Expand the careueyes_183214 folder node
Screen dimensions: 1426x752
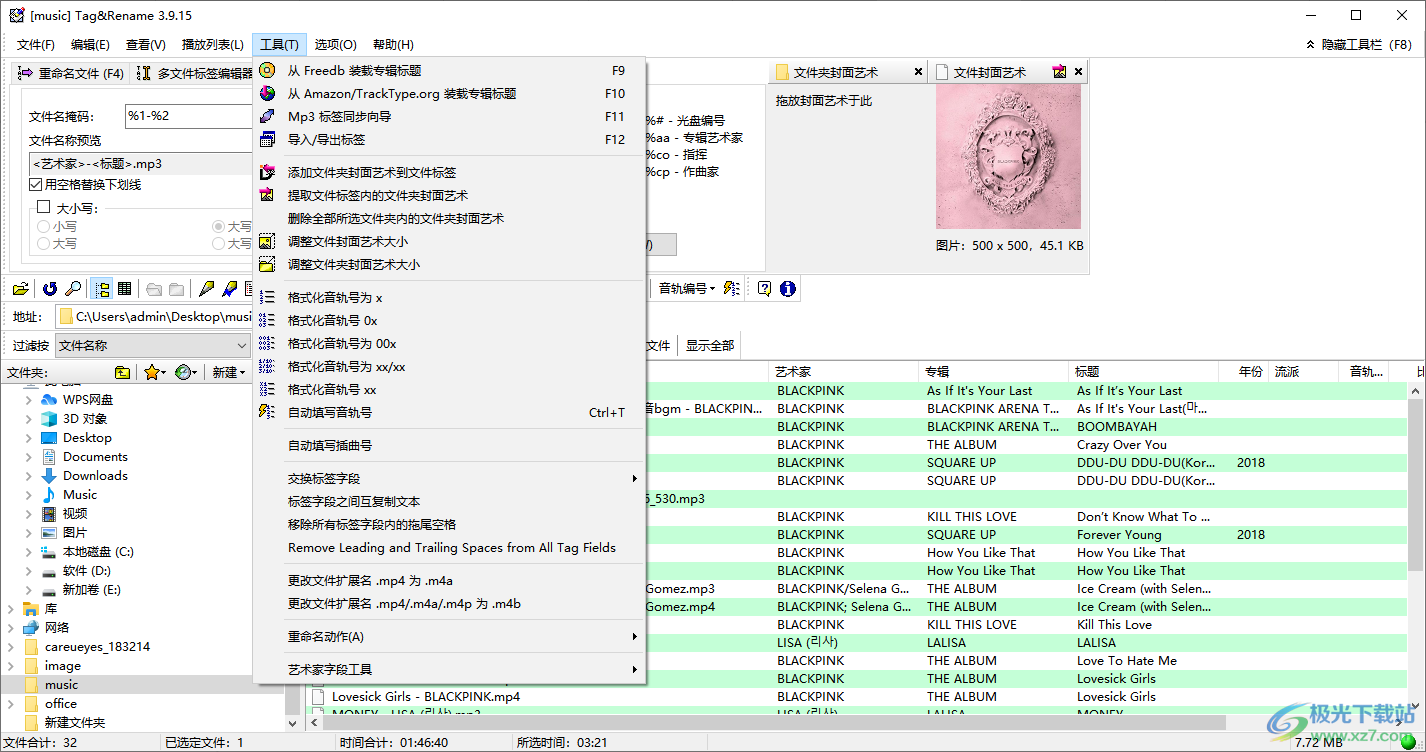[x=10, y=647]
